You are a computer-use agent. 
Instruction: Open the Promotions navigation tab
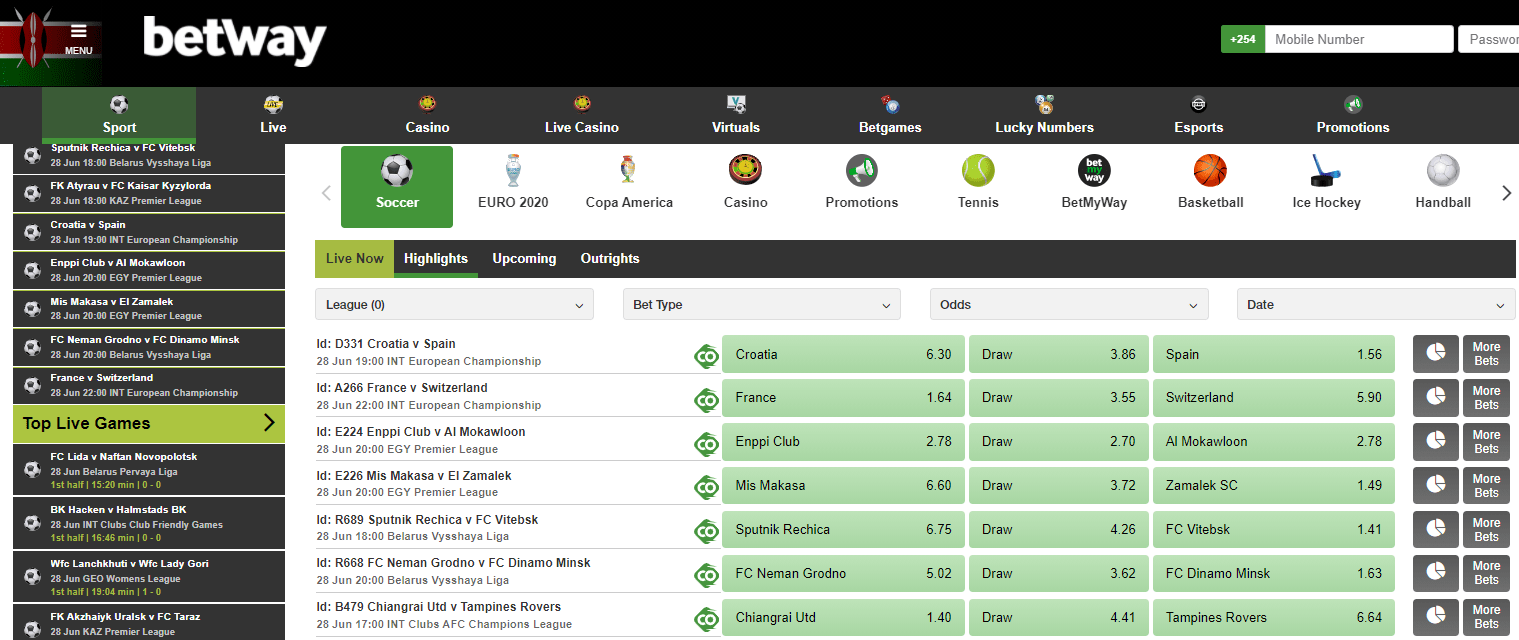tap(1353, 114)
